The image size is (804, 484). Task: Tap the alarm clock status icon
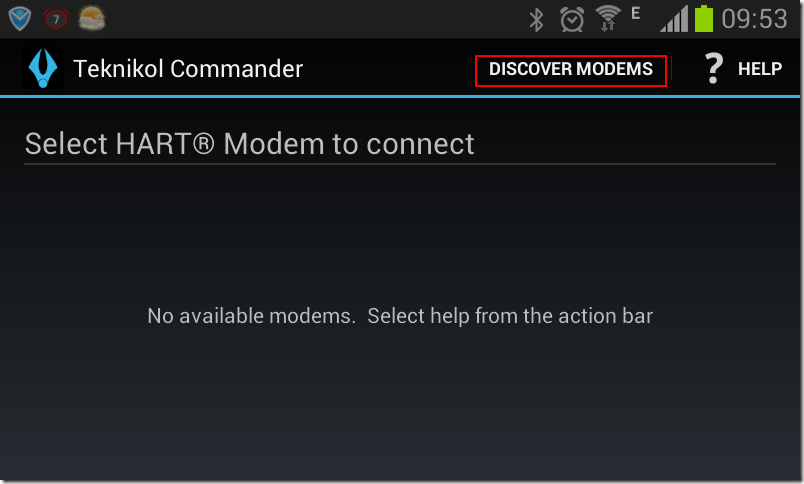[572, 19]
